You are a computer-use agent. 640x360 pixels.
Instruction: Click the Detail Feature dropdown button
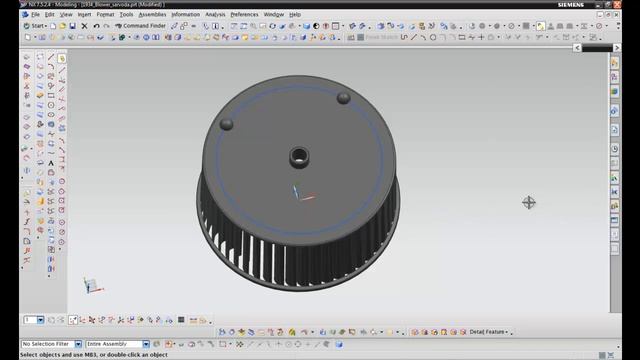pos(489,332)
